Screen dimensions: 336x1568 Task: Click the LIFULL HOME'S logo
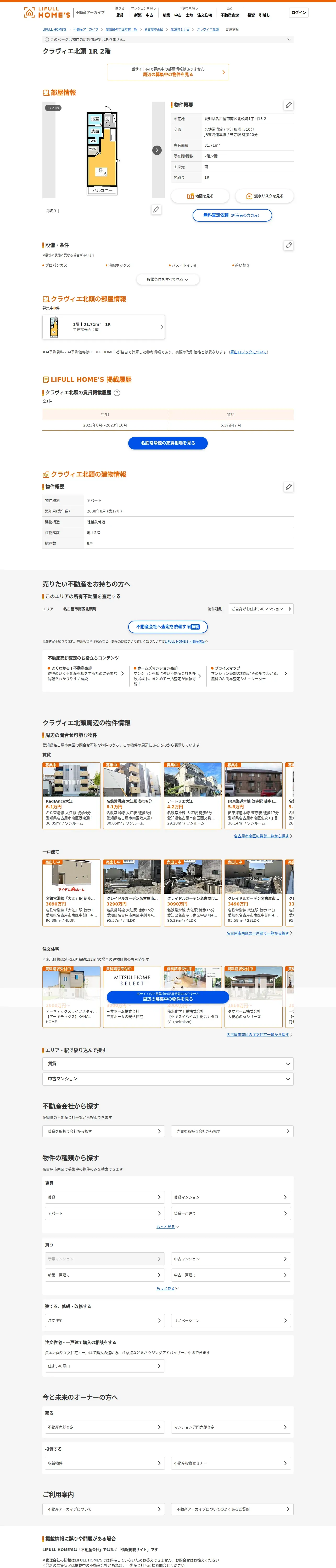[x=47, y=12]
